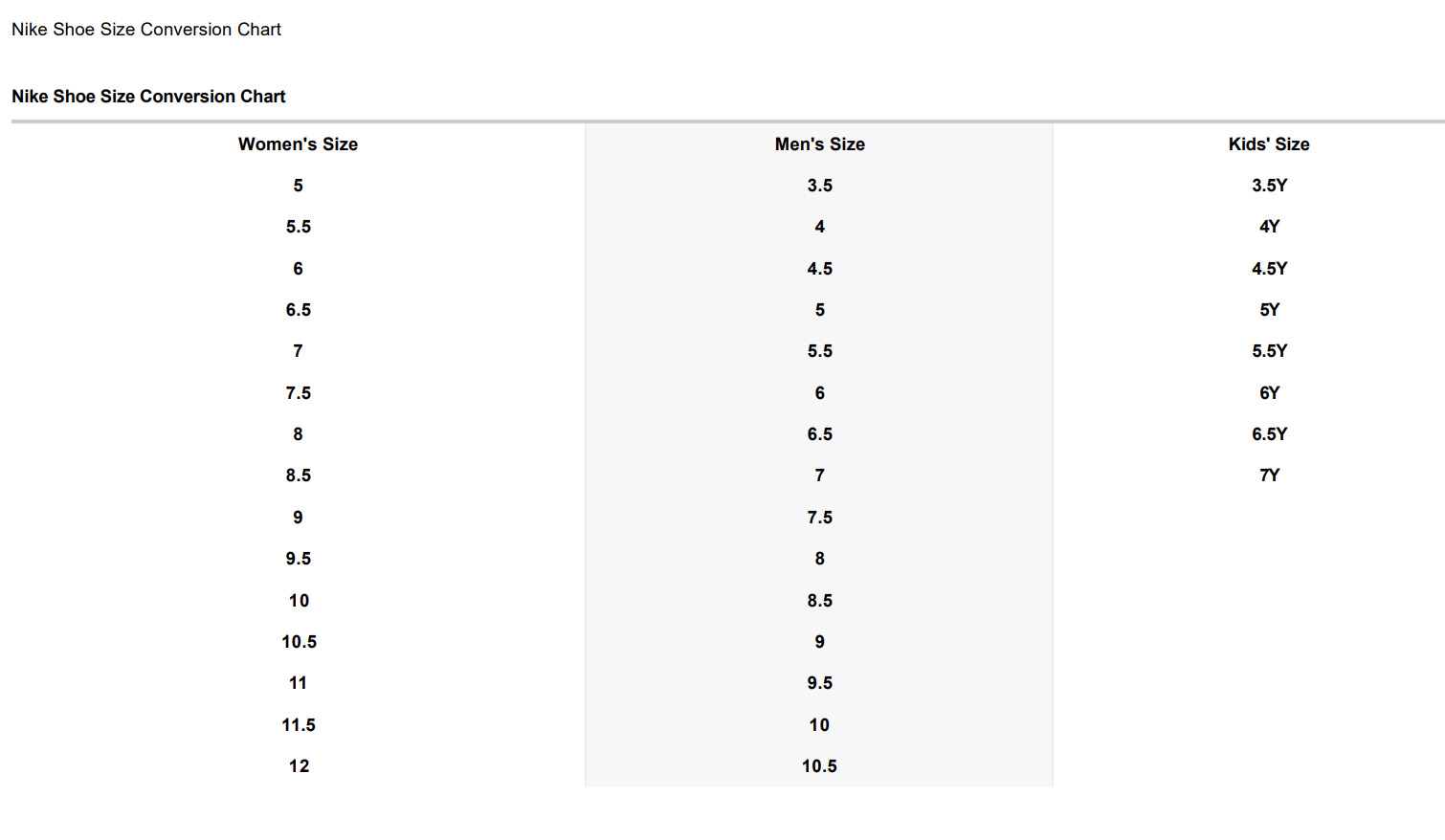Select the bold Nike Shoe Size Conversion Chart heading

[148, 97]
